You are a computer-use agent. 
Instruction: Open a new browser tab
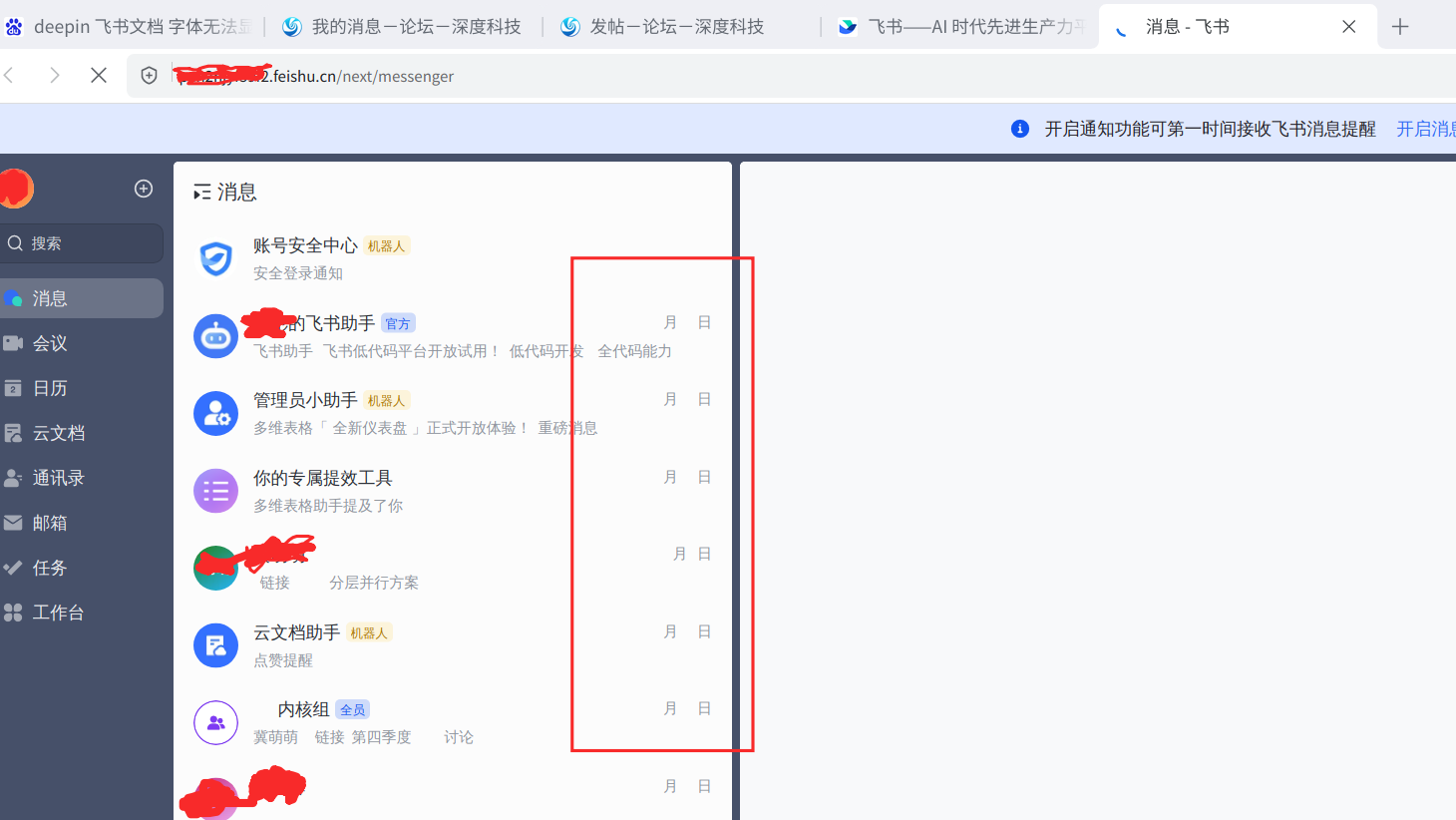pos(1400,27)
